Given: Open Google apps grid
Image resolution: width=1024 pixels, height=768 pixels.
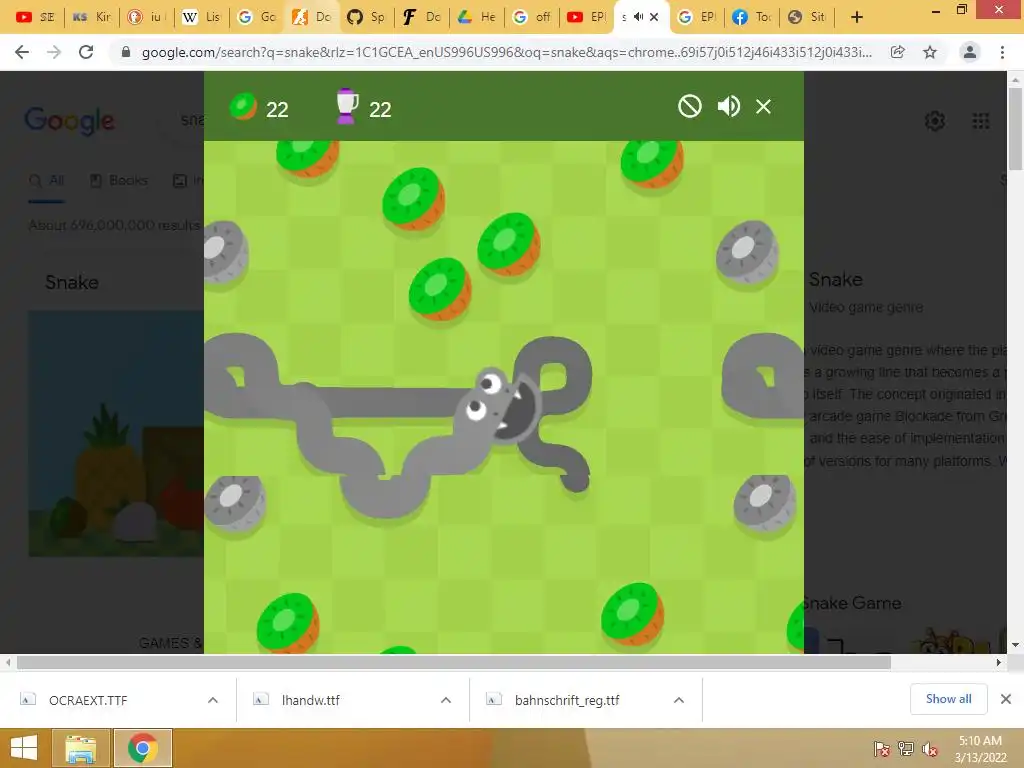Looking at the screenshot, I should (x=980, y=121).
